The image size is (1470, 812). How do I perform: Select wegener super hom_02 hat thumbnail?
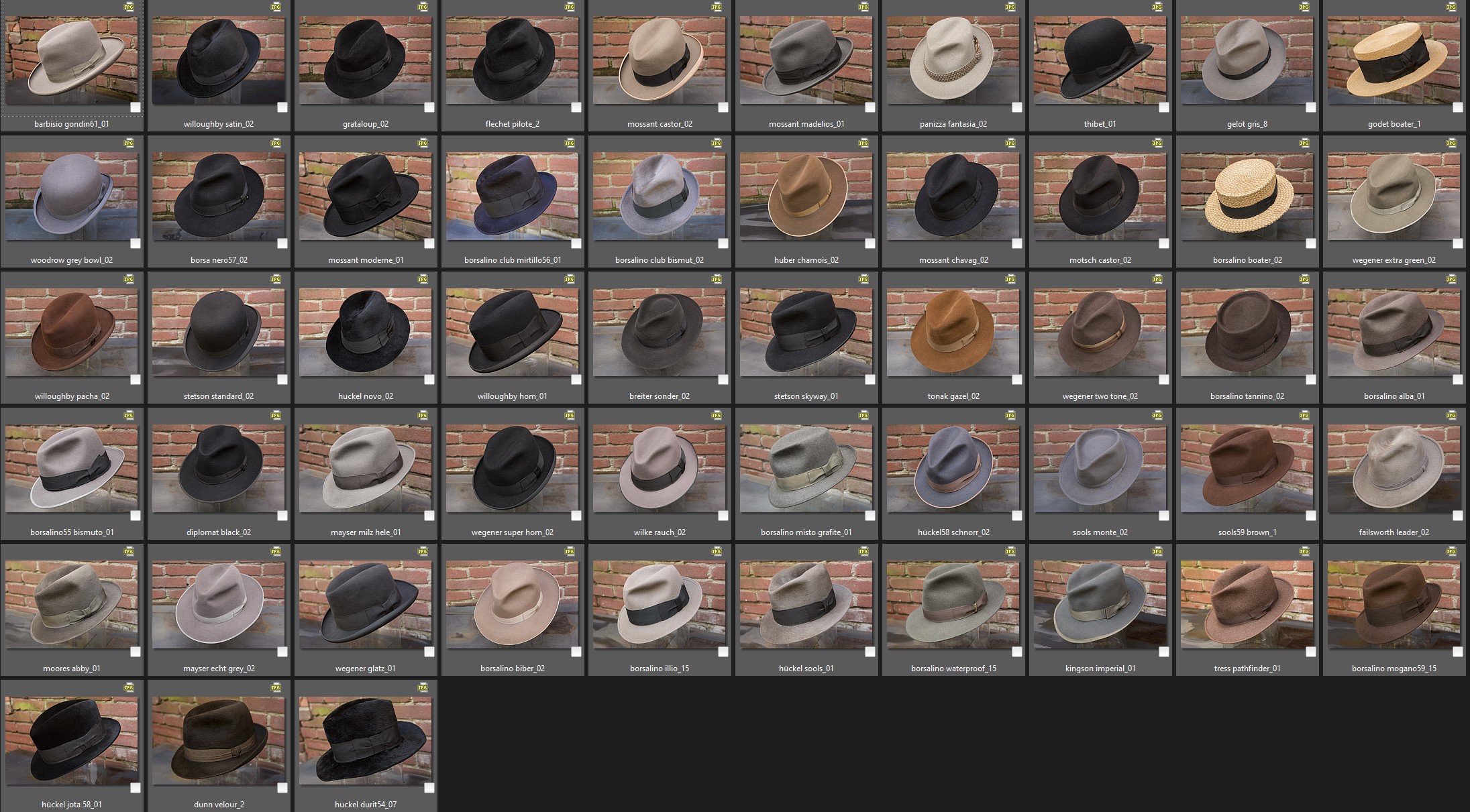[513, 469]
